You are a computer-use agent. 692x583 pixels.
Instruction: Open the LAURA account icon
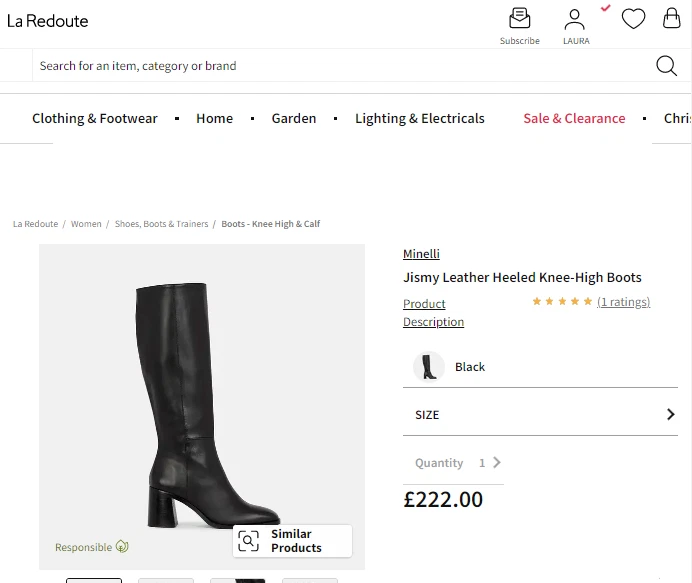574,19
